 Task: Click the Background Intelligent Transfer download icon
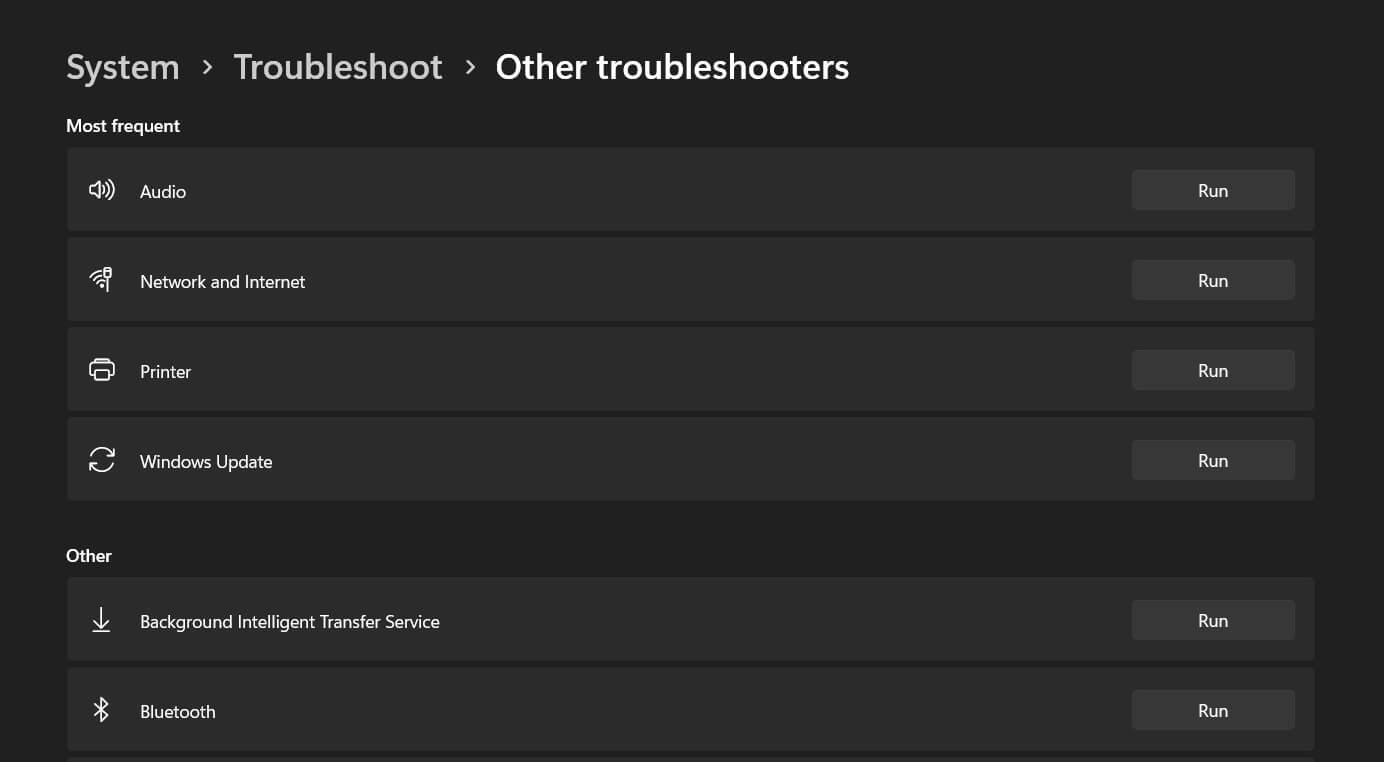[x=101, y=620]
